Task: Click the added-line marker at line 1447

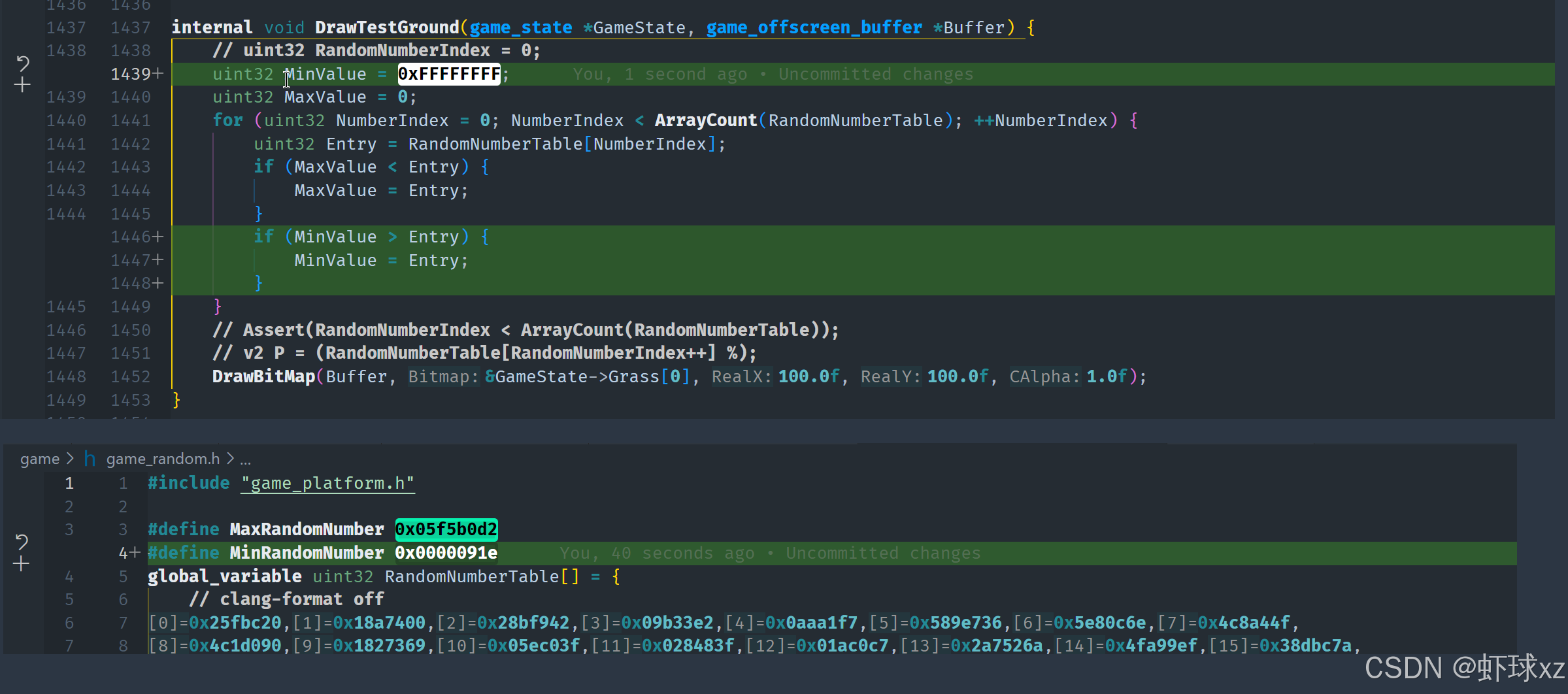Action: [158, 260]
